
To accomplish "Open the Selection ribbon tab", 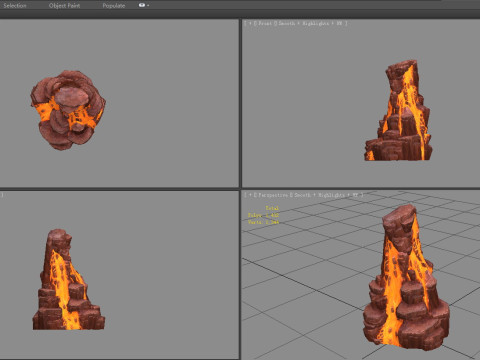I will pyautogui.click(x=15, y=5).
